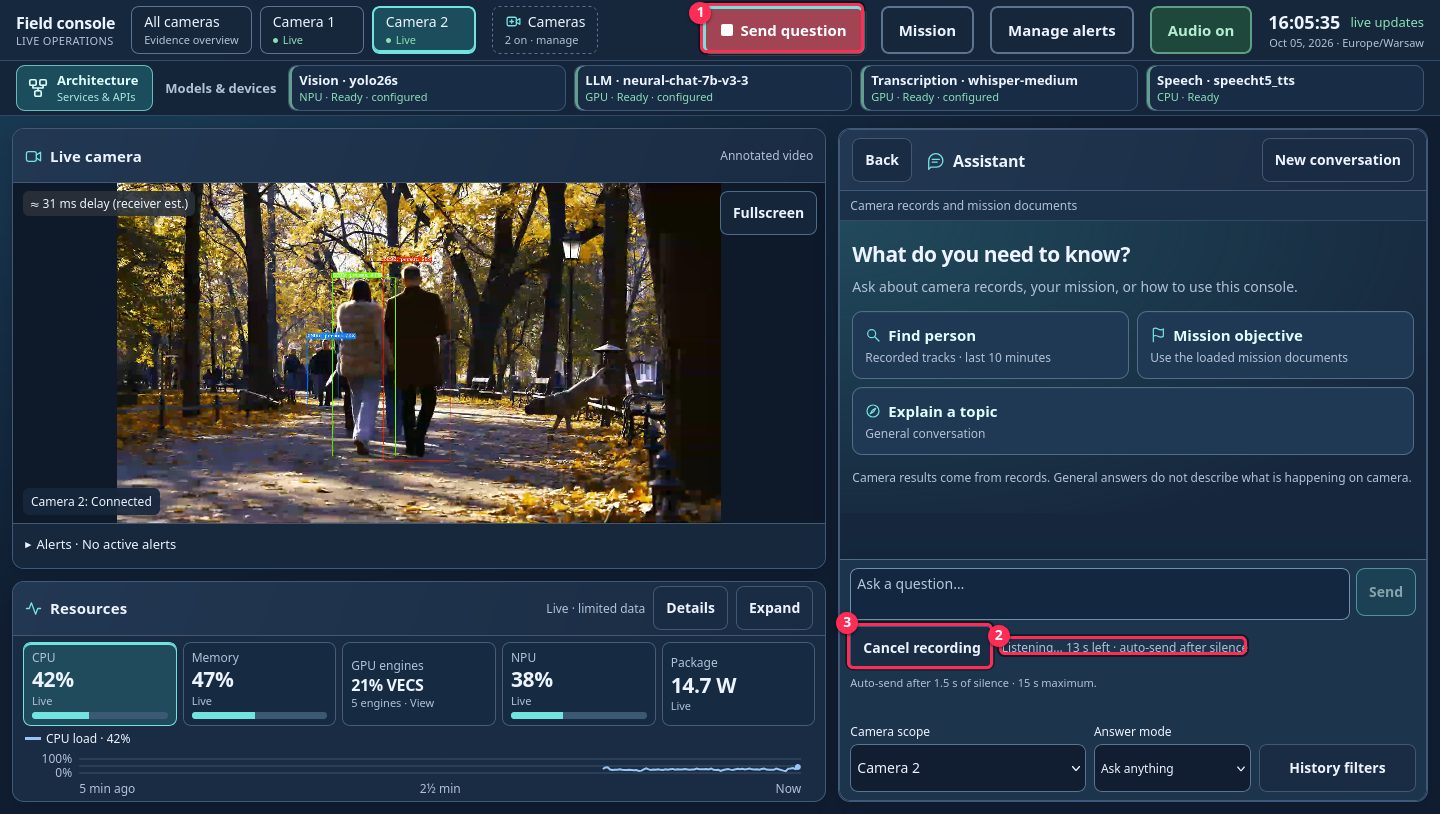Click the camera icon in Cameras manage button

[514, 22]
